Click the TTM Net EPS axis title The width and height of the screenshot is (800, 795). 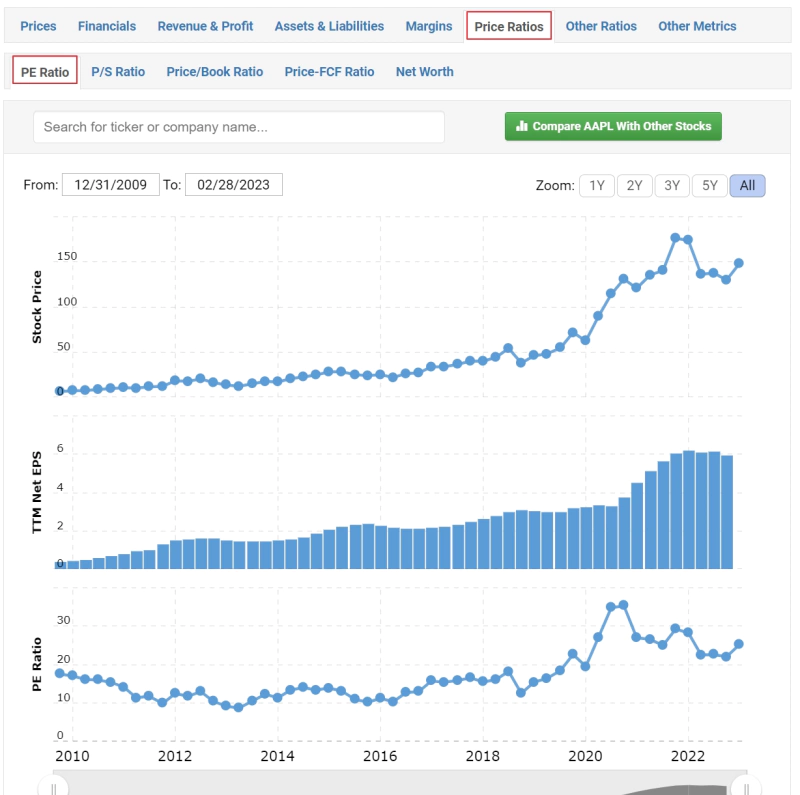(x=37, y=492)
